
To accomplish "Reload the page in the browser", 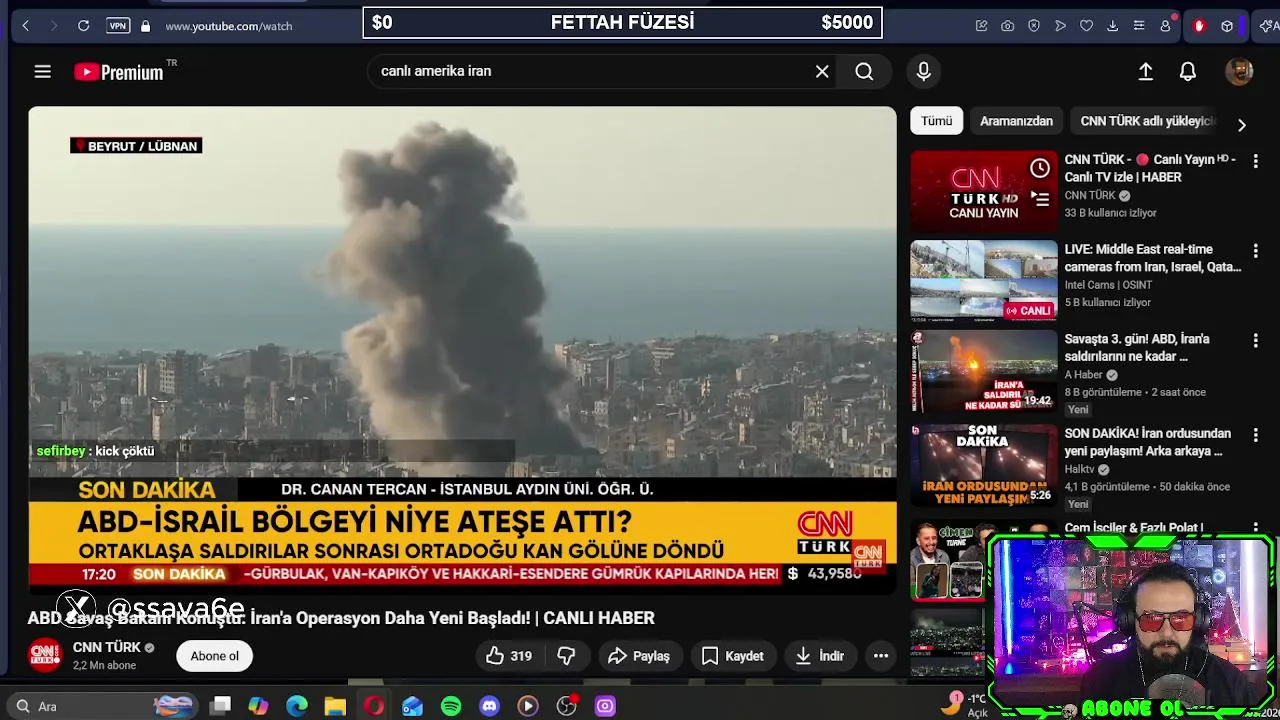I will [84, 26].
